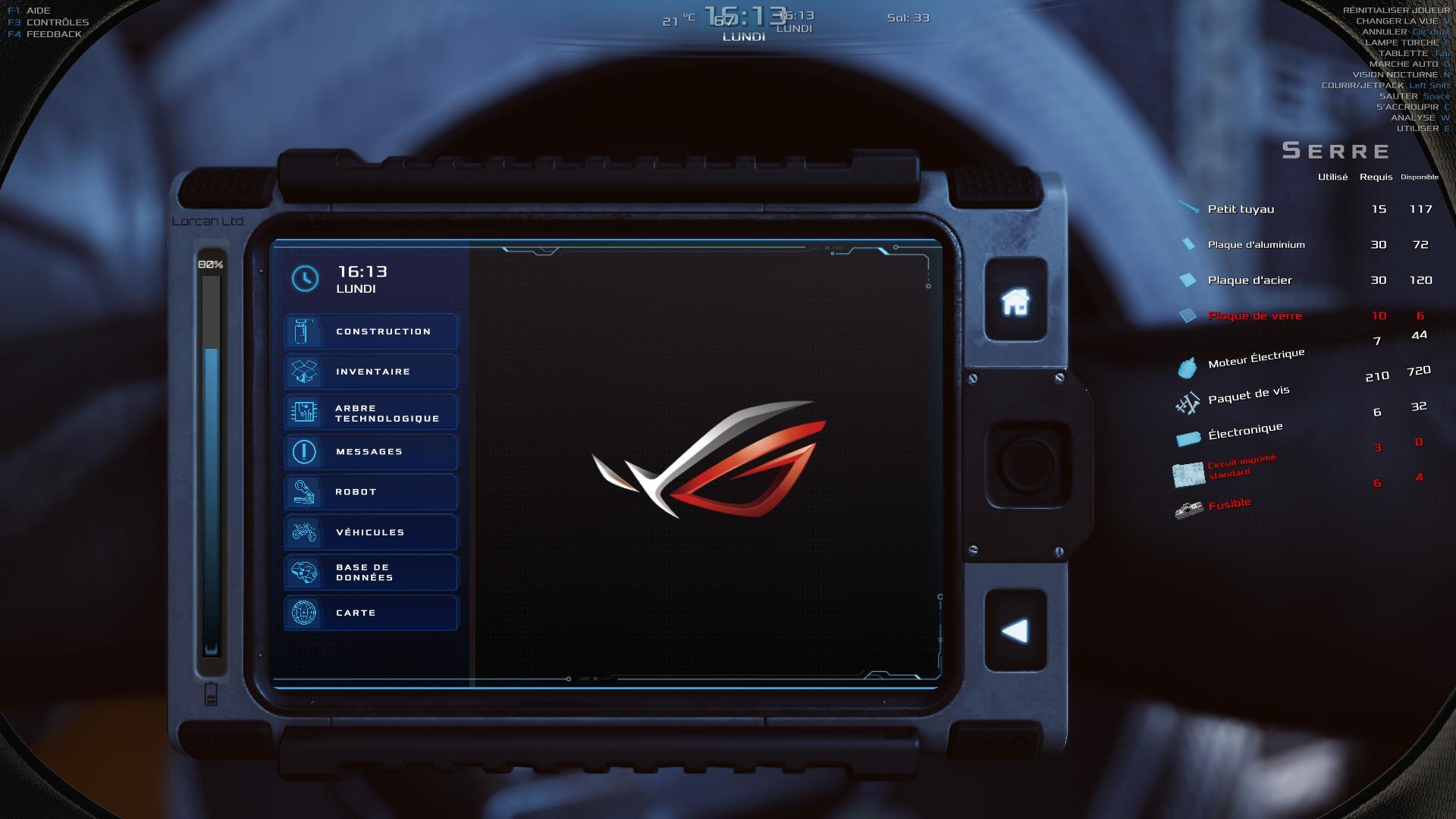This screenshot has height=819, width=1456.
Task: Click the 80% battery percentage
Action: pyautogui.click(x=211, y=265)
